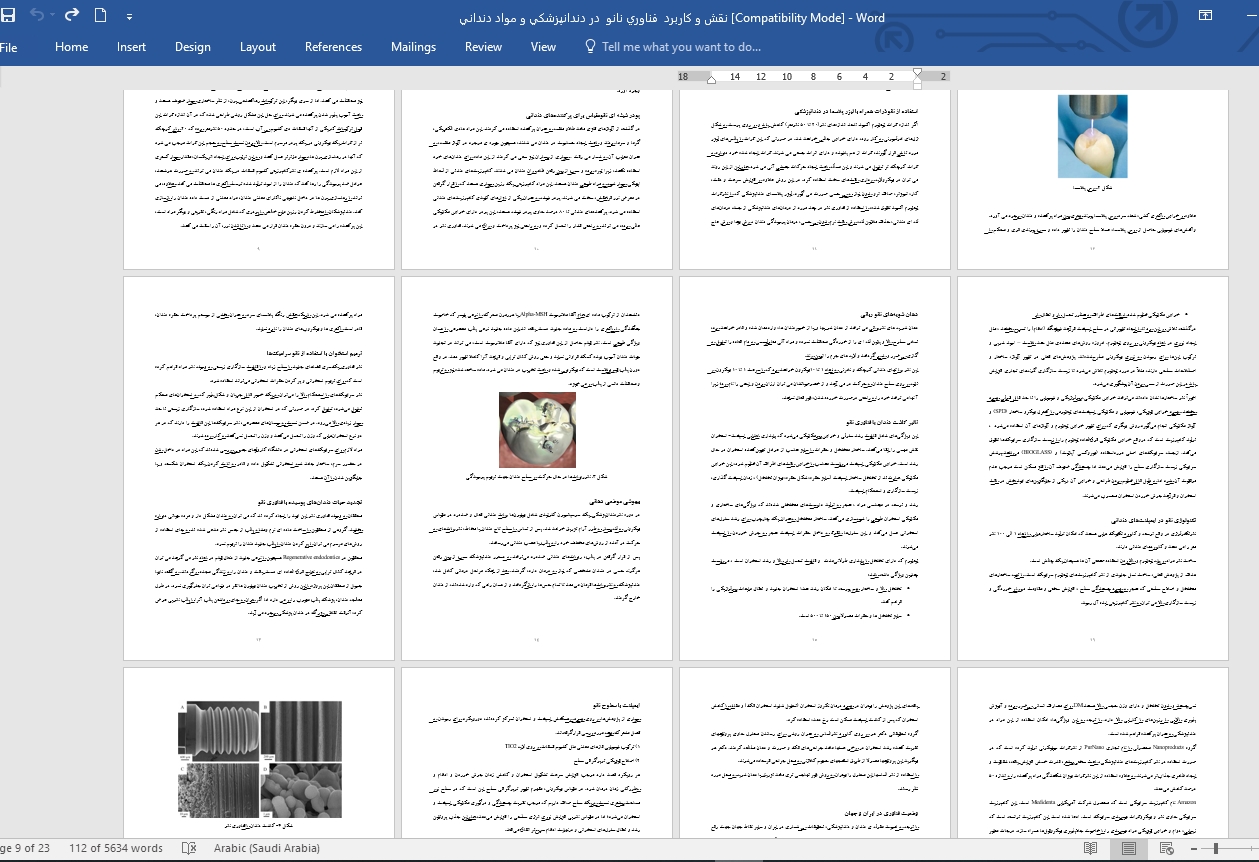Switch to the Review tab
This screenshot has width=1259, height=862.
coord(483,47)
